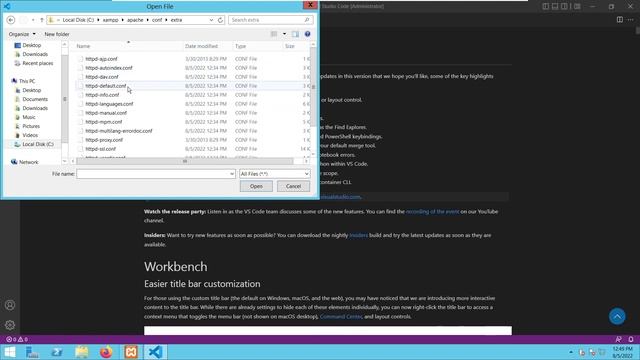Click the Split Editor icon in VS Code
The width and height of the screenshot is (640, 360).
[x=620, y=20]
